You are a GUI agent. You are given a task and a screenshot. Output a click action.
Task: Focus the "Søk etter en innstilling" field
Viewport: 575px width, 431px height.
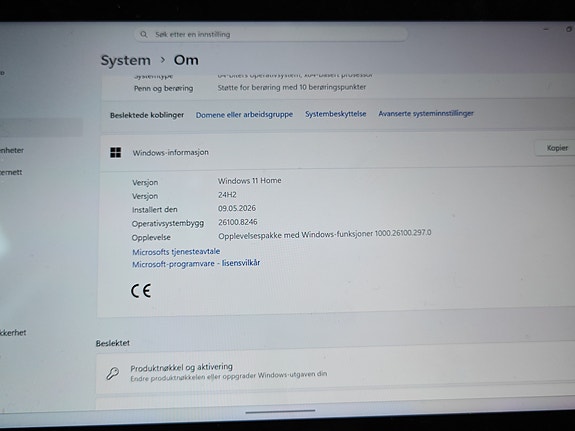pyautogui.click(x=271, y=34)
